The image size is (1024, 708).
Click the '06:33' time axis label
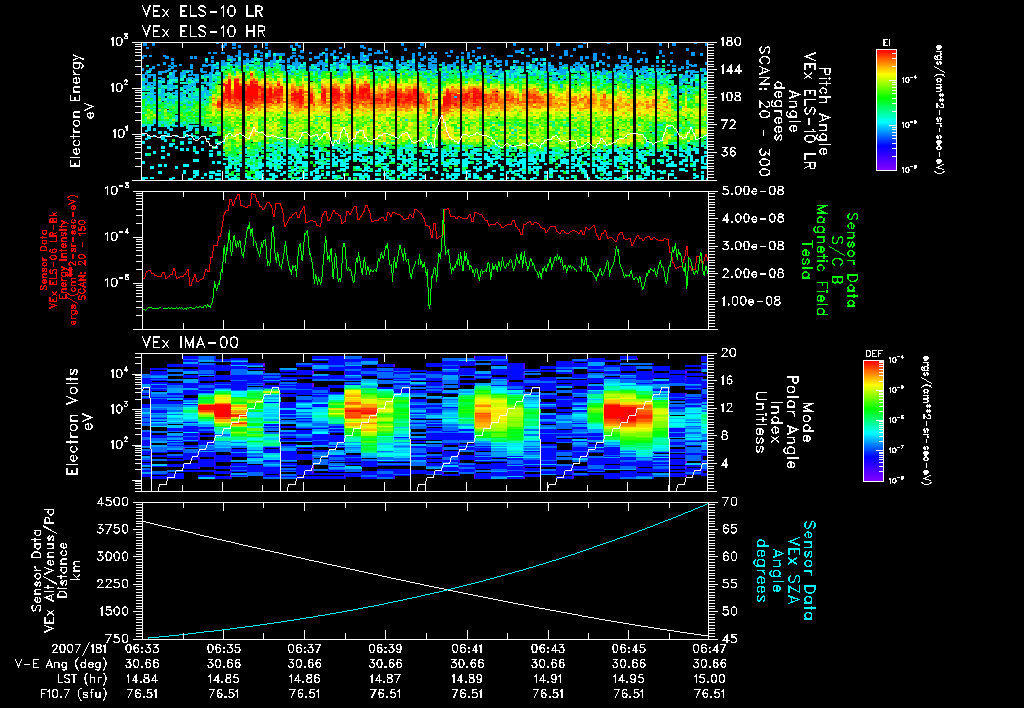pyautogui.click(x=142, y=649)
